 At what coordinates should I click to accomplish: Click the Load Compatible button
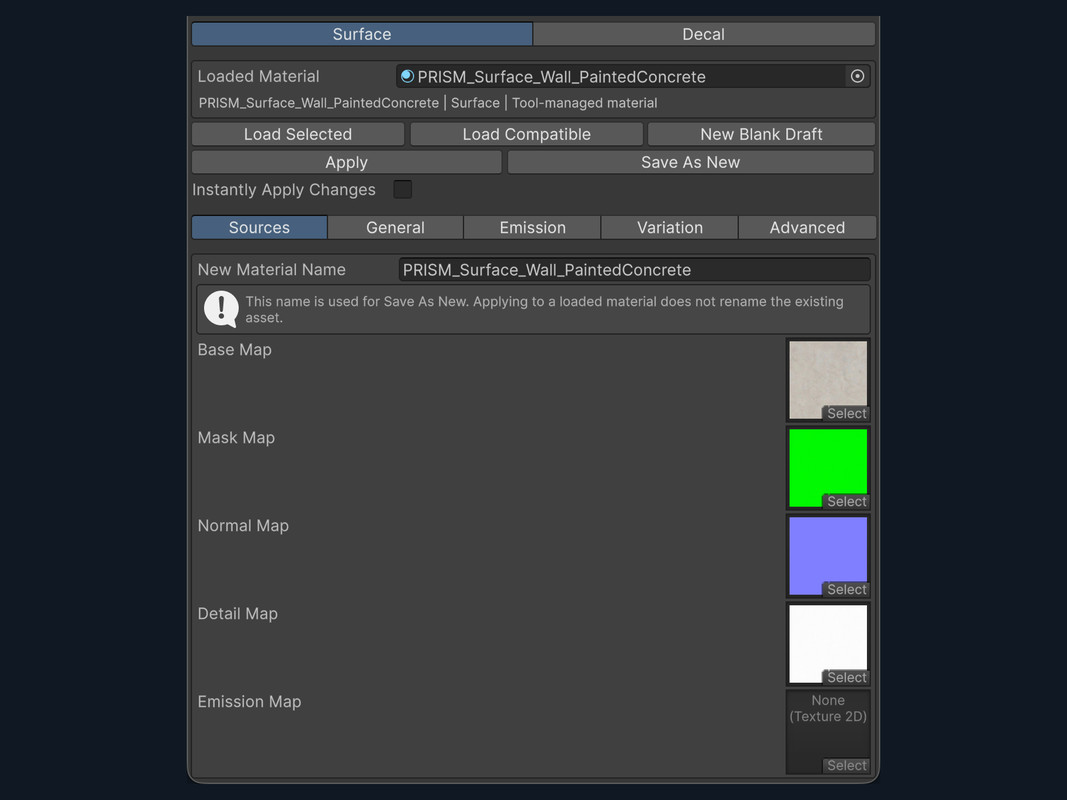[527, 134]
